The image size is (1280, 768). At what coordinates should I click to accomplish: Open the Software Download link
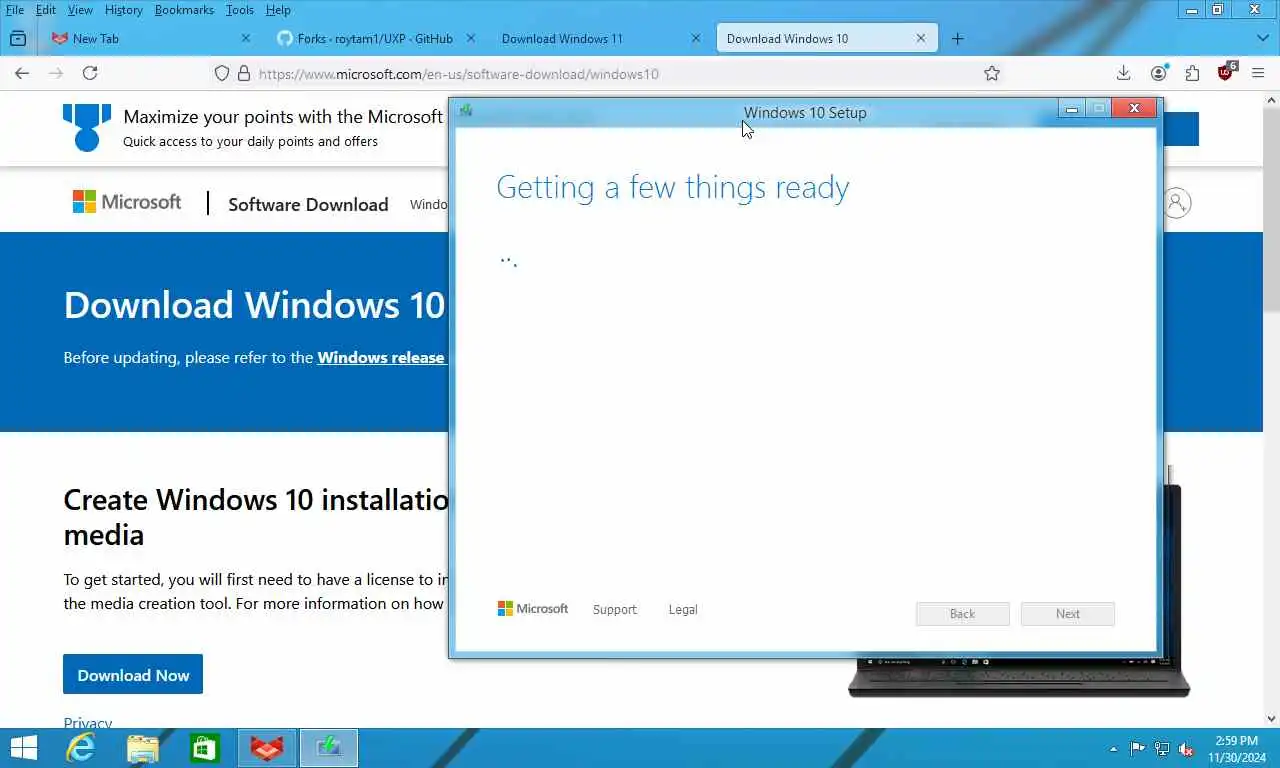pyautogui.click(x=308, y=204)
